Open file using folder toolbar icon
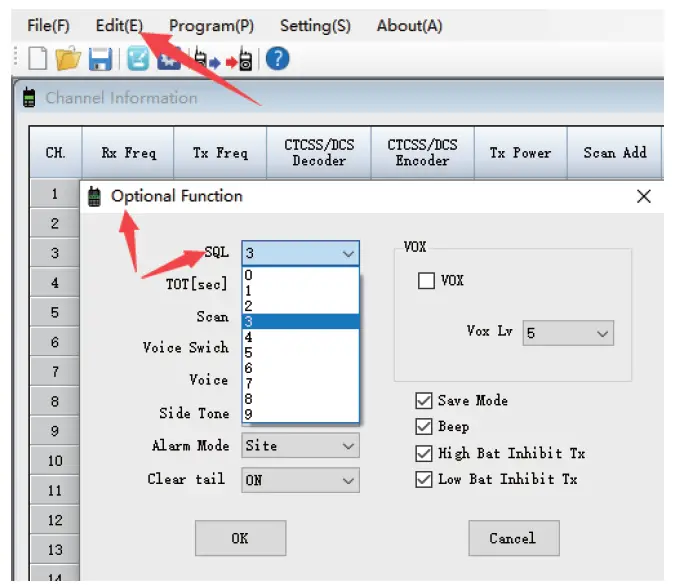 click(68, 59)
